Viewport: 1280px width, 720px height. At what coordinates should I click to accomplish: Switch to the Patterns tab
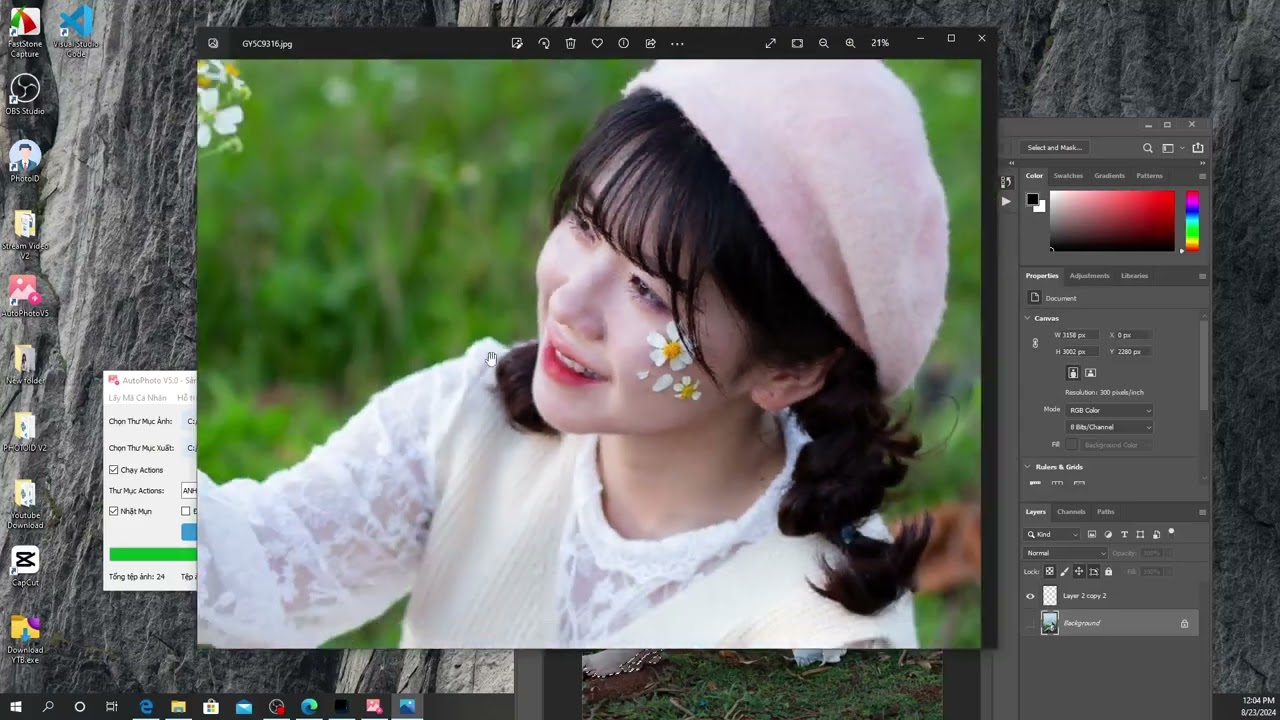click(x=1149, y=176)
